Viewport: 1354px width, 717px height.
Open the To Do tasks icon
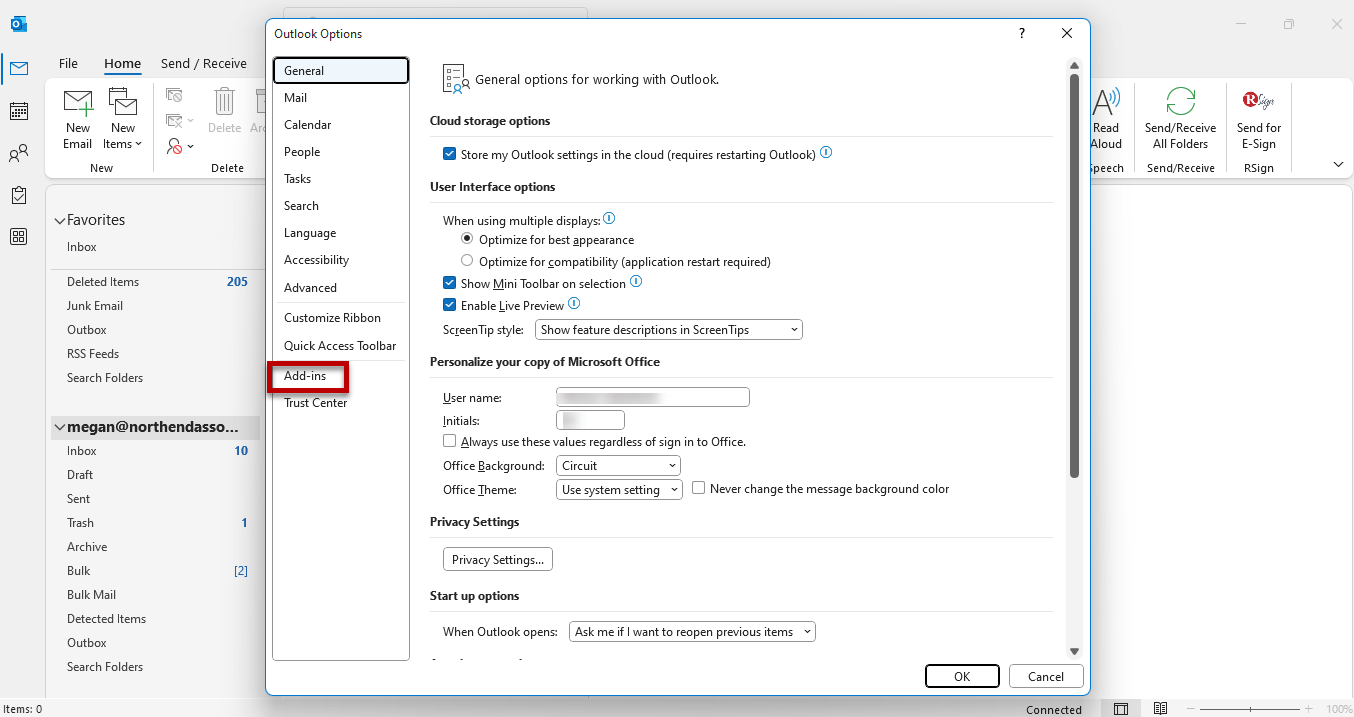coord(18,196)
